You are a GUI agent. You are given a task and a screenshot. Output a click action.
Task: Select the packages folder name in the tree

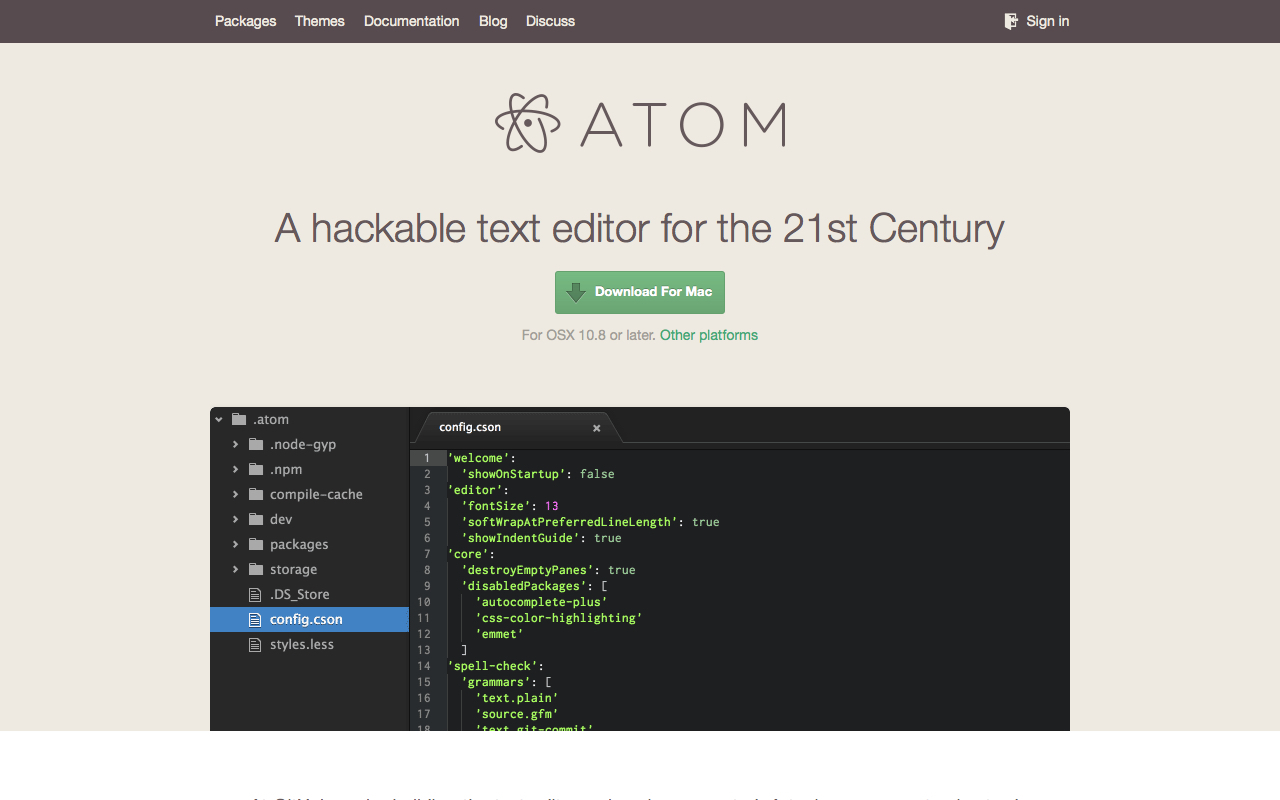tap(299, 544)
